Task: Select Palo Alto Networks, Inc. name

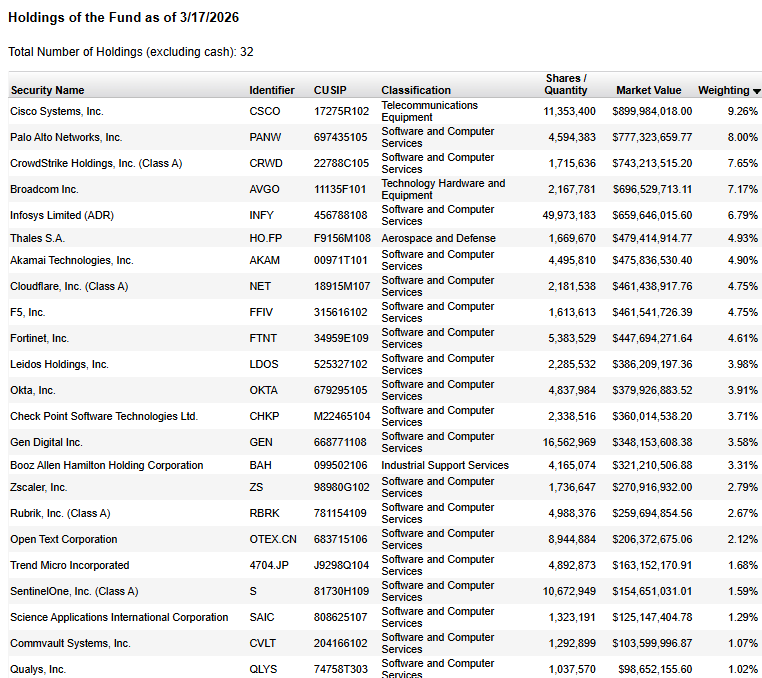Action: (x=66, y=138)
